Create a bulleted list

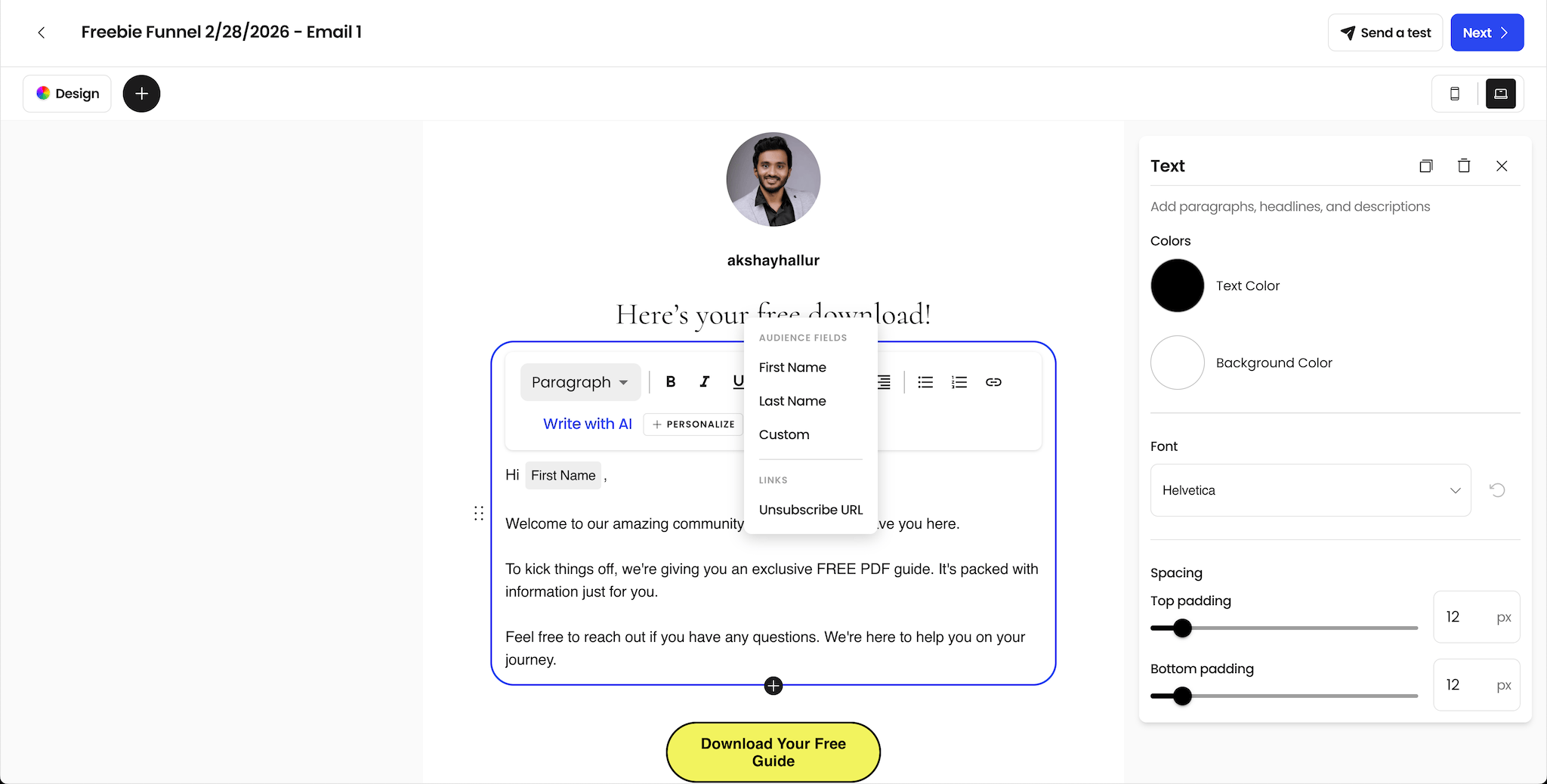[925, 381]
